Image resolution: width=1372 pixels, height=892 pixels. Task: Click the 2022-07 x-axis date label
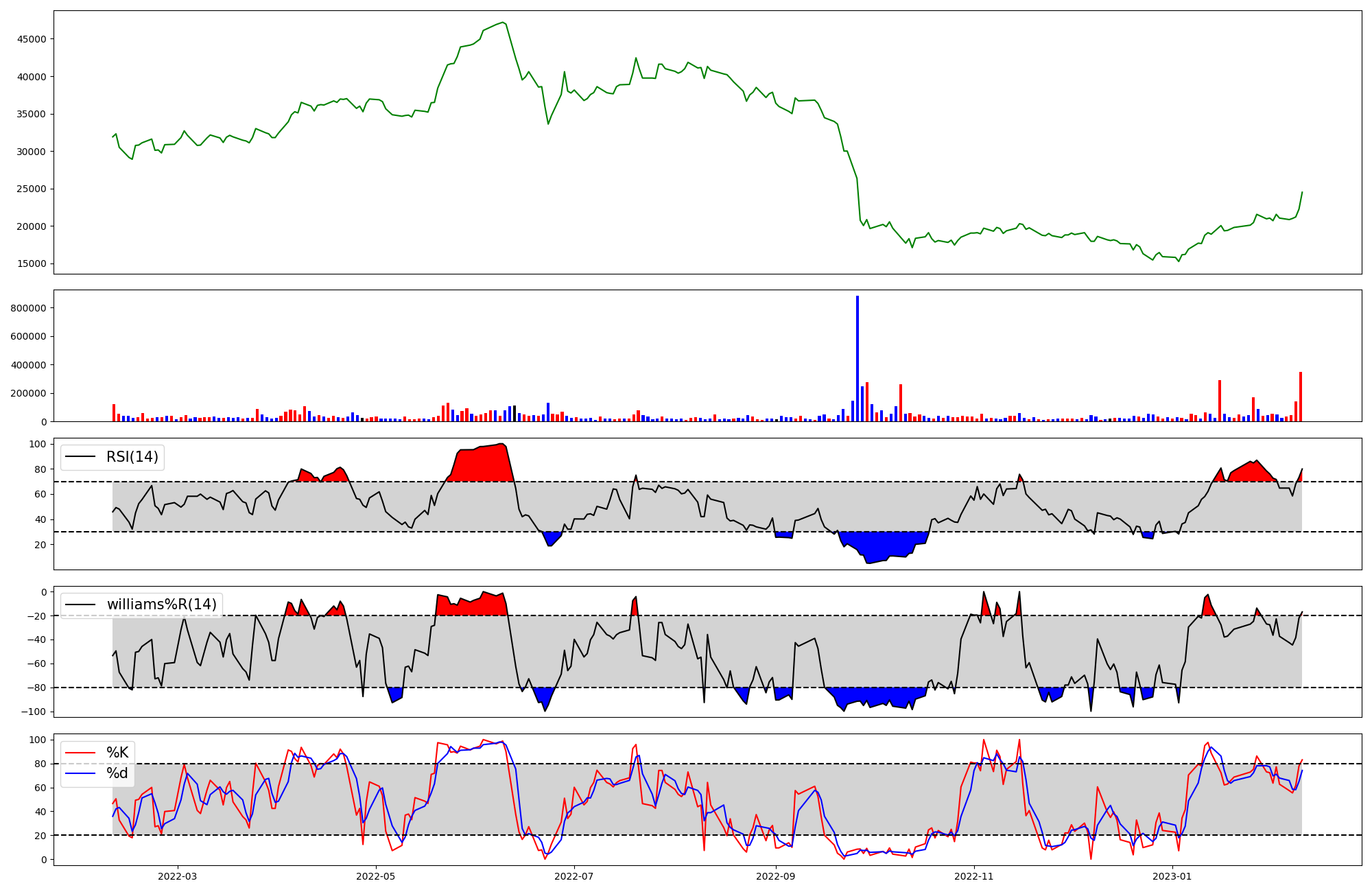point(573,876)
